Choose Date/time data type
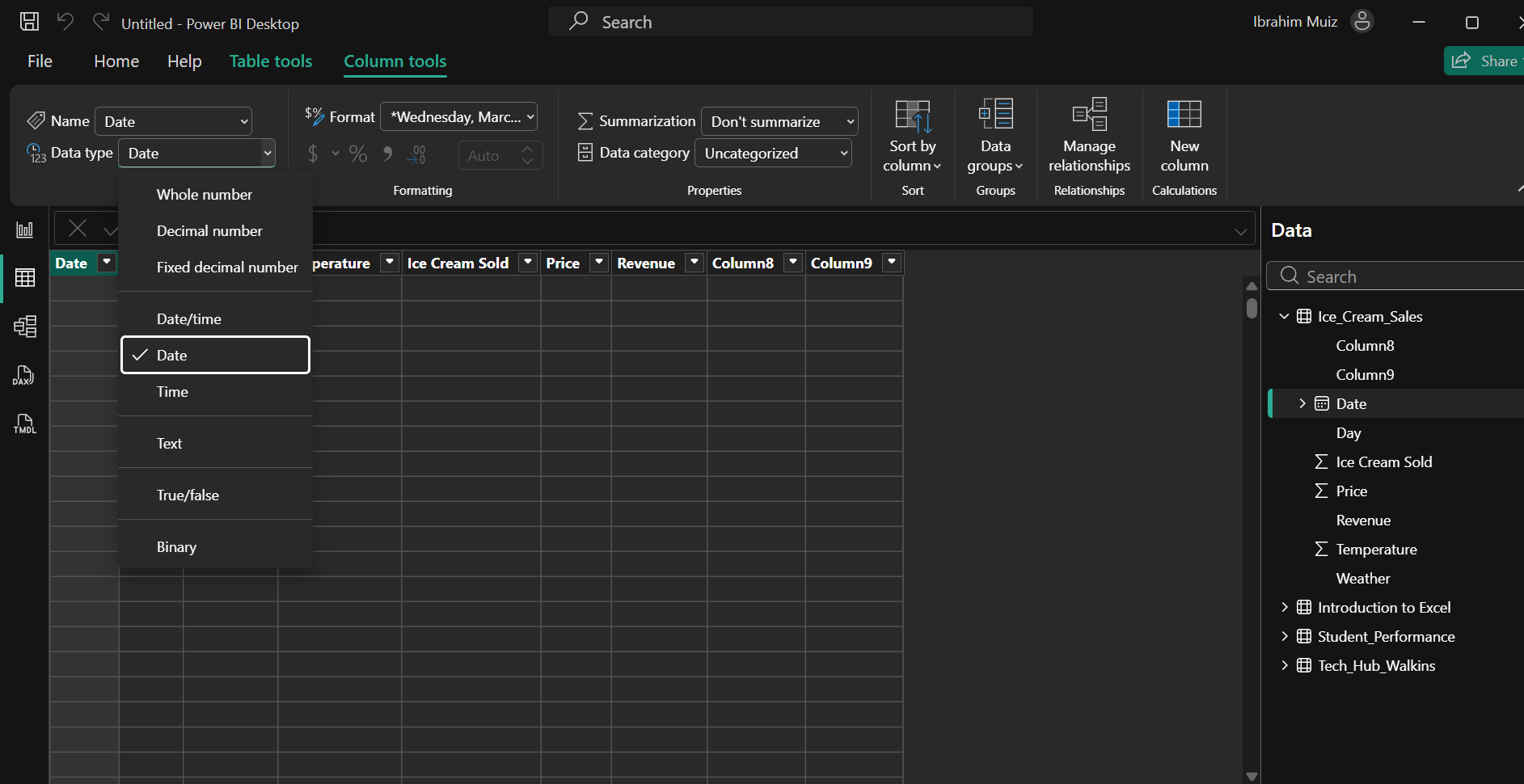The image size is (1524, 784). 215,318
